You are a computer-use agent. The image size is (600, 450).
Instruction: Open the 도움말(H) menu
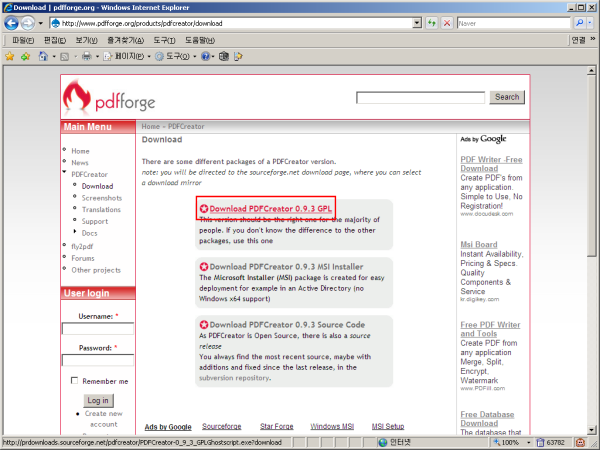(200, 40)
